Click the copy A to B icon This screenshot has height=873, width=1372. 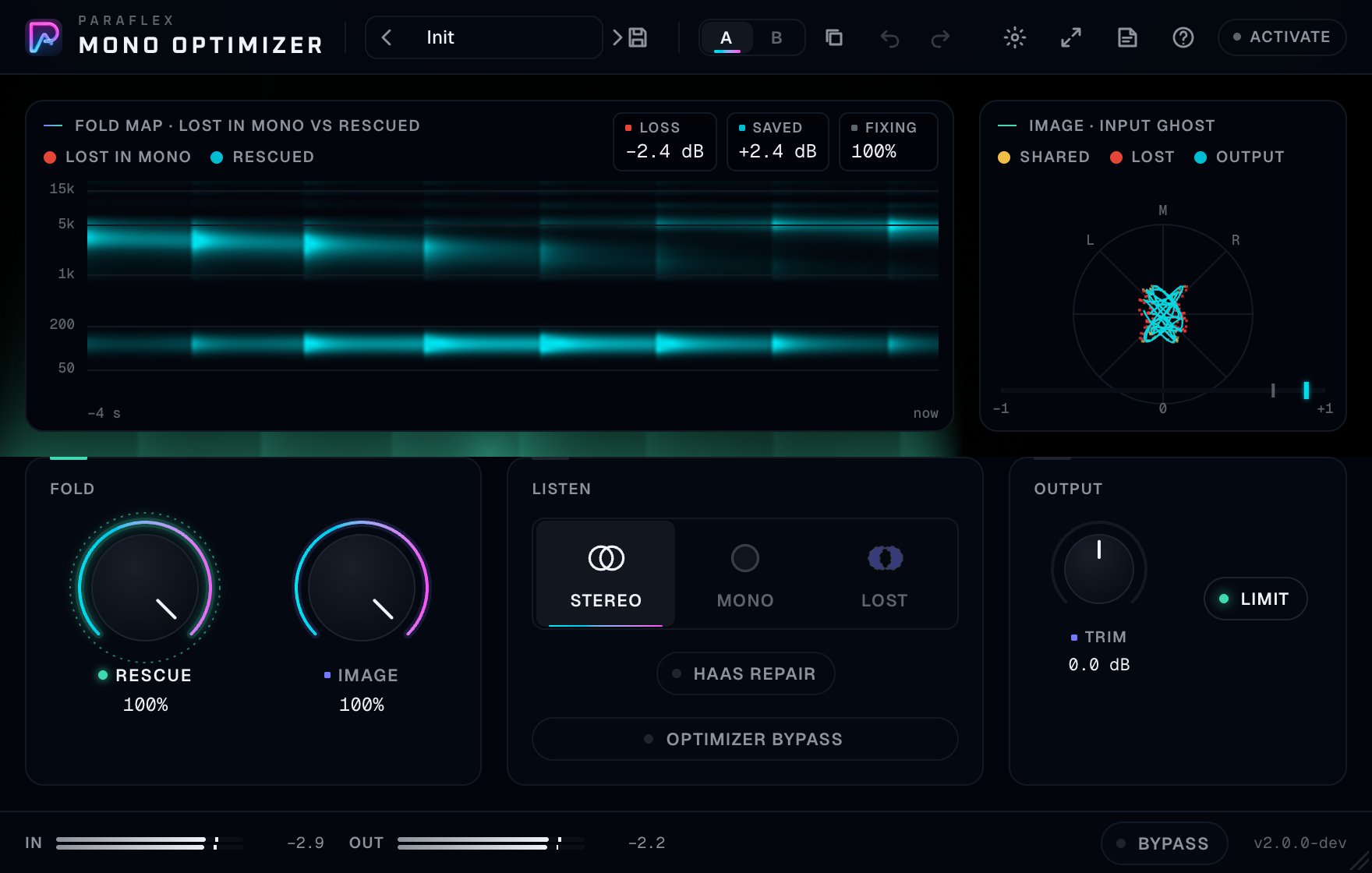click(x=834, y=37)
